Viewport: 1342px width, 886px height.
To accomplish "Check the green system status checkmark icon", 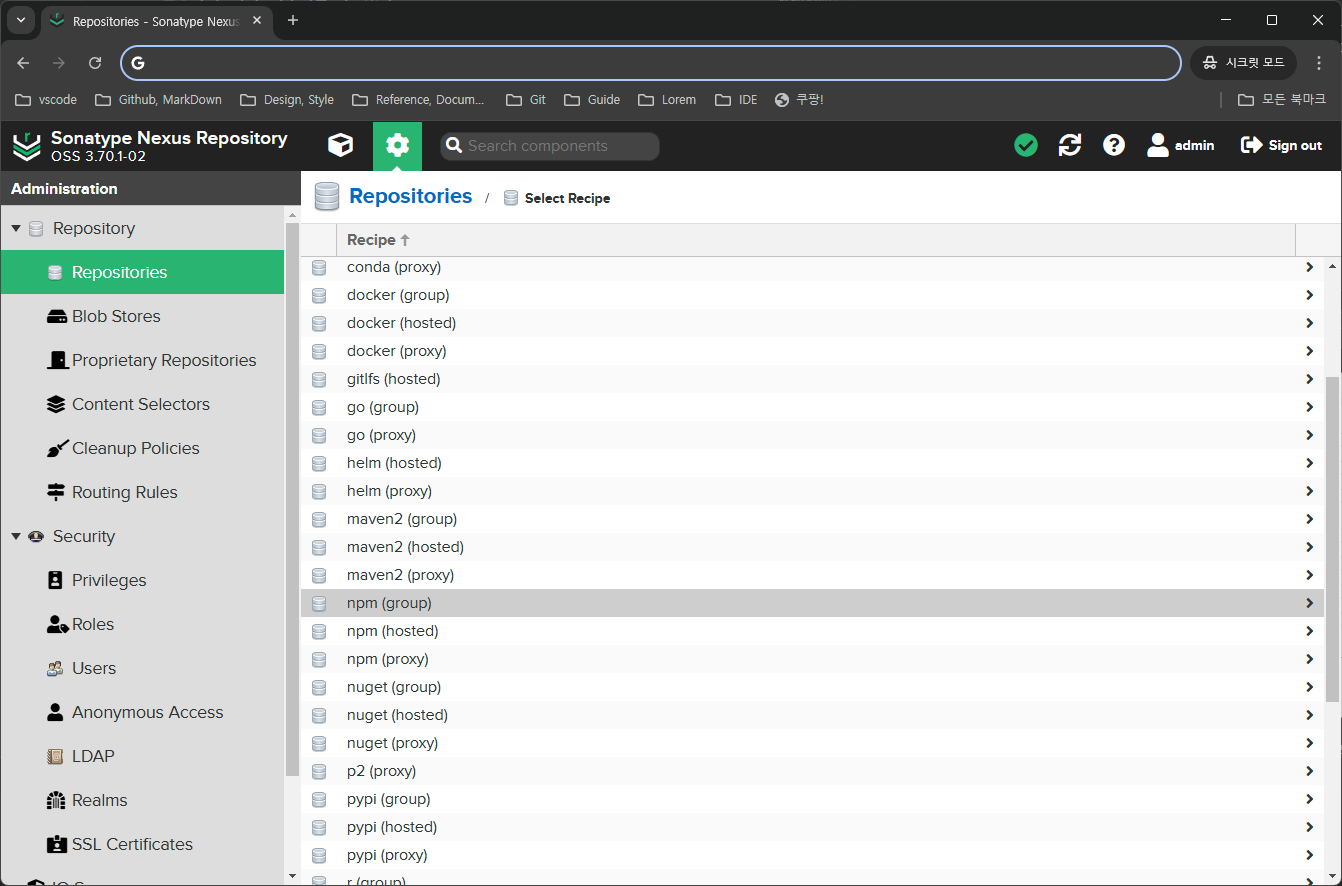I will [x=1025, y=145].
